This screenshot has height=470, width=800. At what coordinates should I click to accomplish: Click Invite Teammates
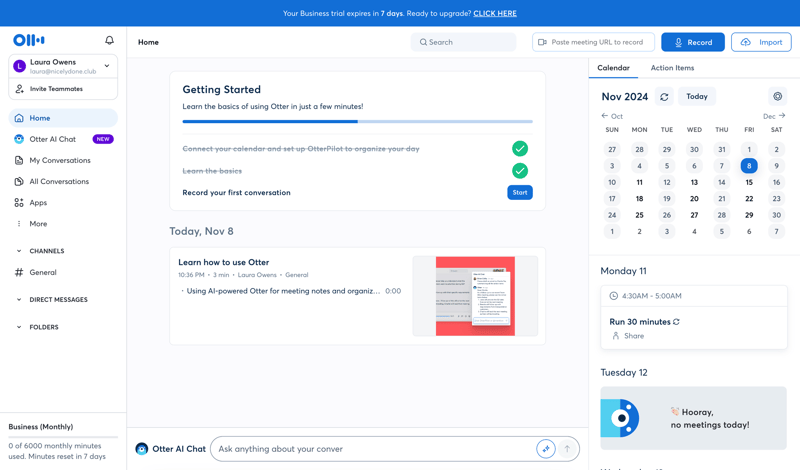click(x=63, y=89)
